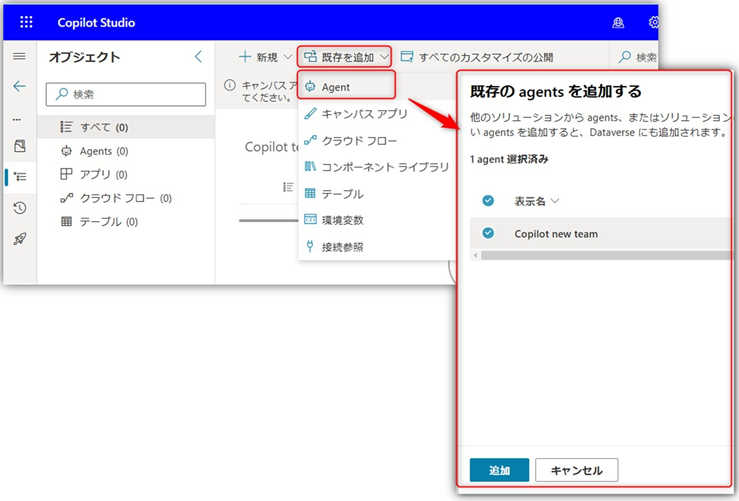Select すべて (0) in the object tree
The image size is (739, 501).
pyautogui.click(x=126, y=127)
